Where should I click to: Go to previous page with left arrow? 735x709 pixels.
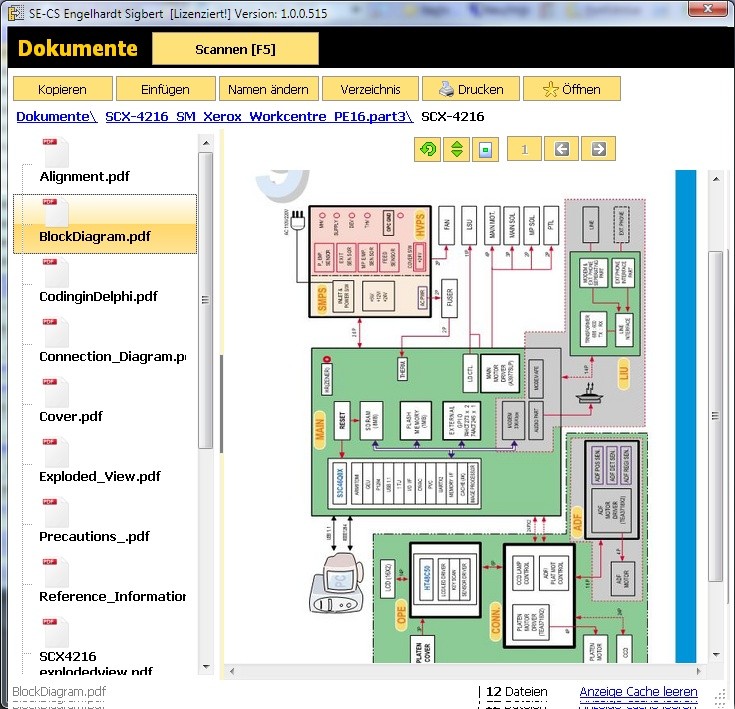(562, 150)
